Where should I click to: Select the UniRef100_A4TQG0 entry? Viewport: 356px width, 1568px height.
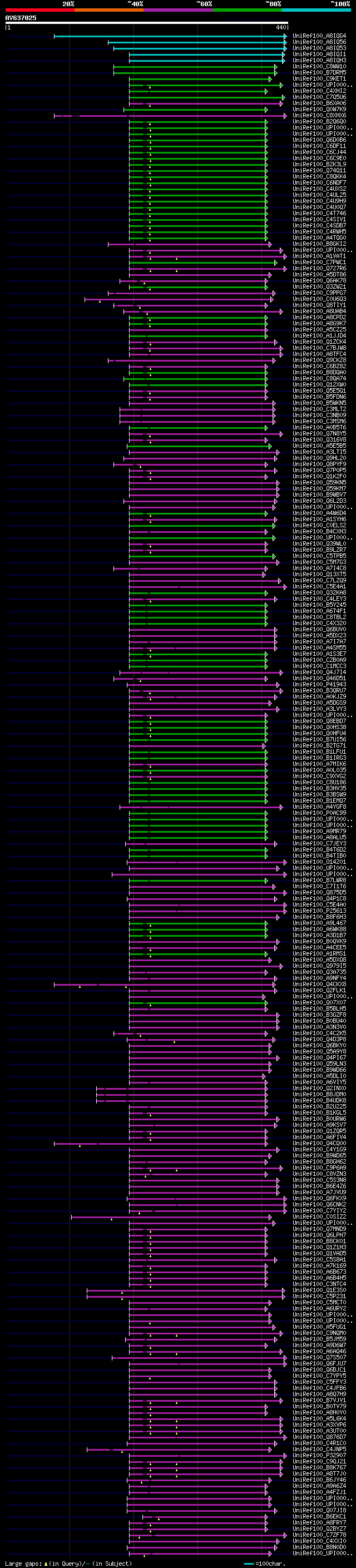coord(319,238)
